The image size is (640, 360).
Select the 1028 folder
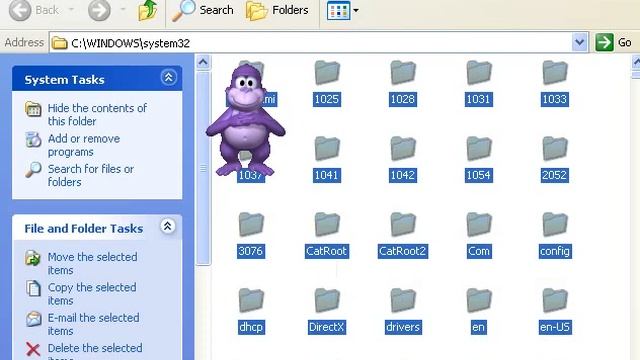pyautogui.click(x=402, y=83)
